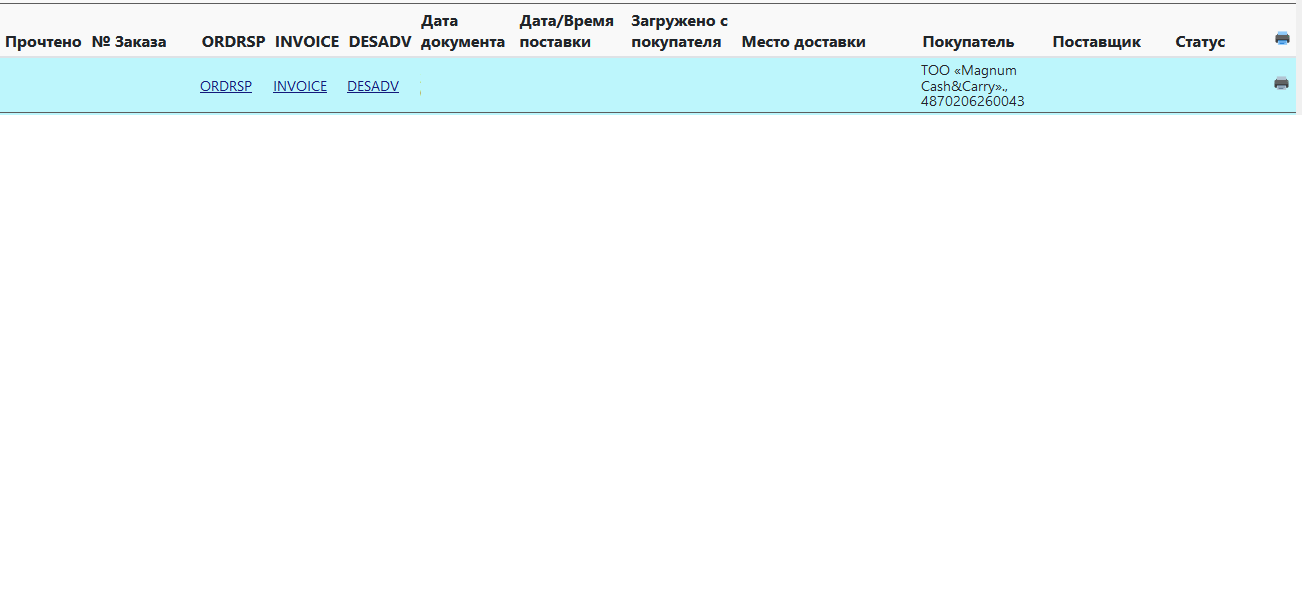Click the 'Покупатель' column header
1314x613 pixels.
coord(968,42)
